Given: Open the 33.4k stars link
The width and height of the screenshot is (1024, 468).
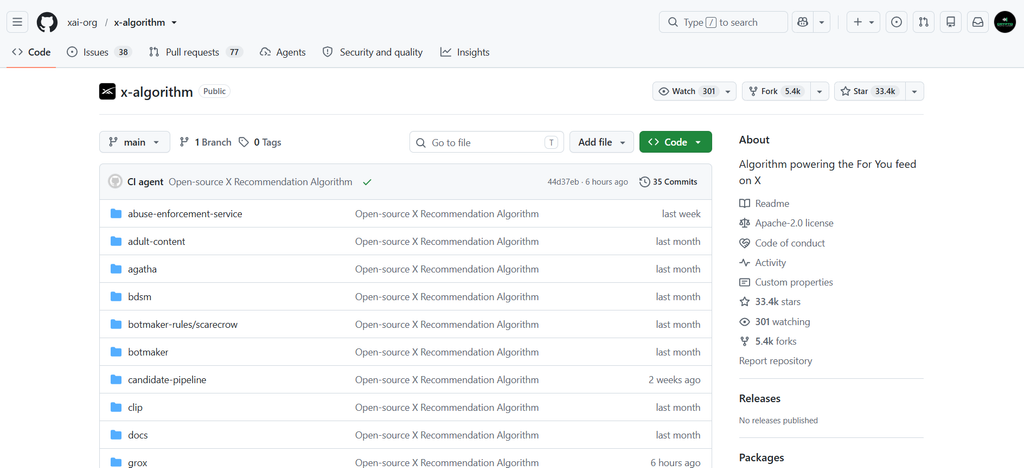Looking at the screenshot, I should [770, 302].
